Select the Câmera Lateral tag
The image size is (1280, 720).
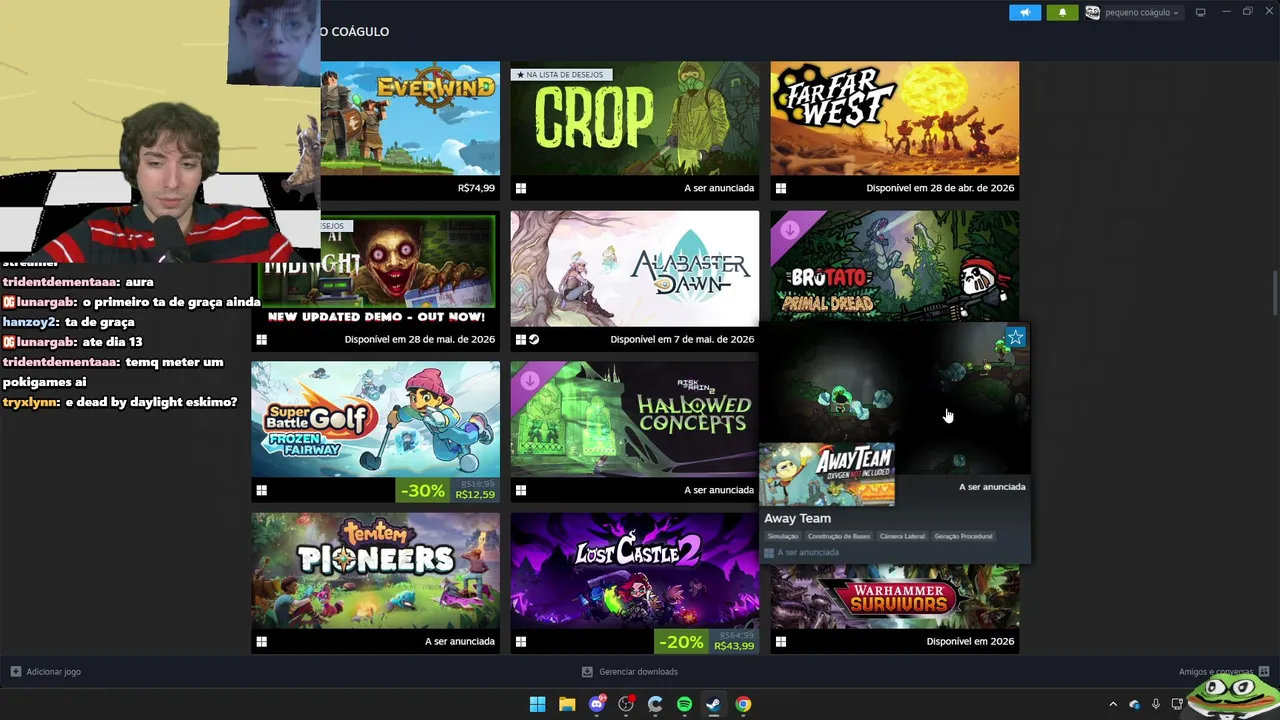click(x=902, y=536)
